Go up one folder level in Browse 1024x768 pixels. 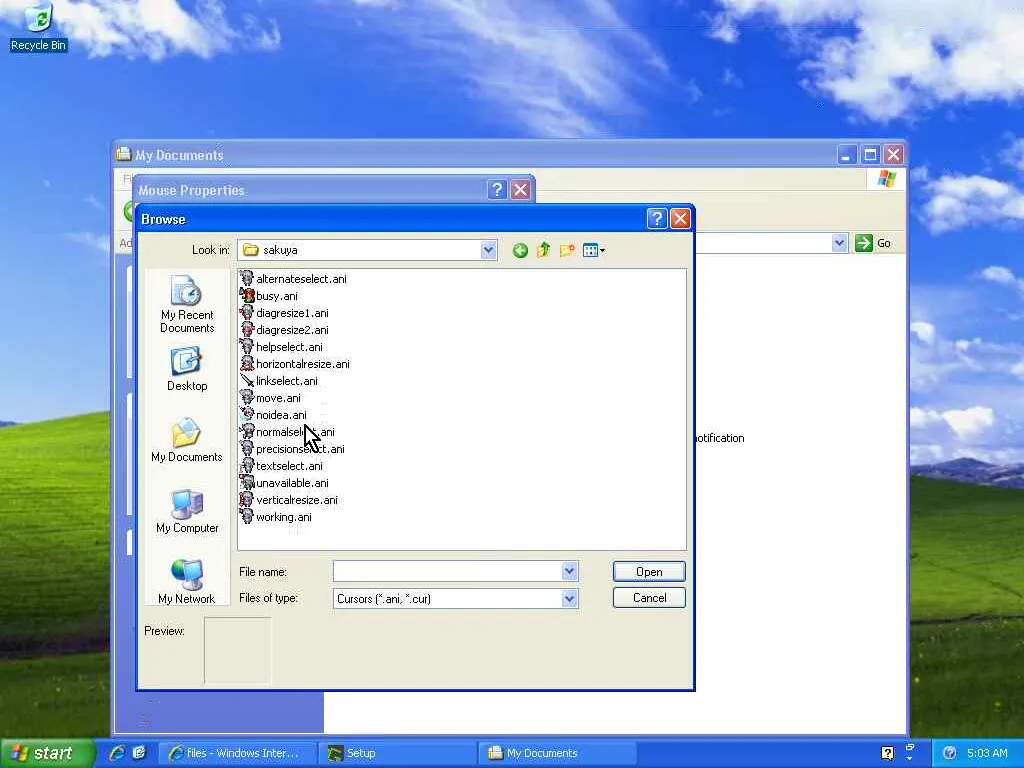pos(543,250)
